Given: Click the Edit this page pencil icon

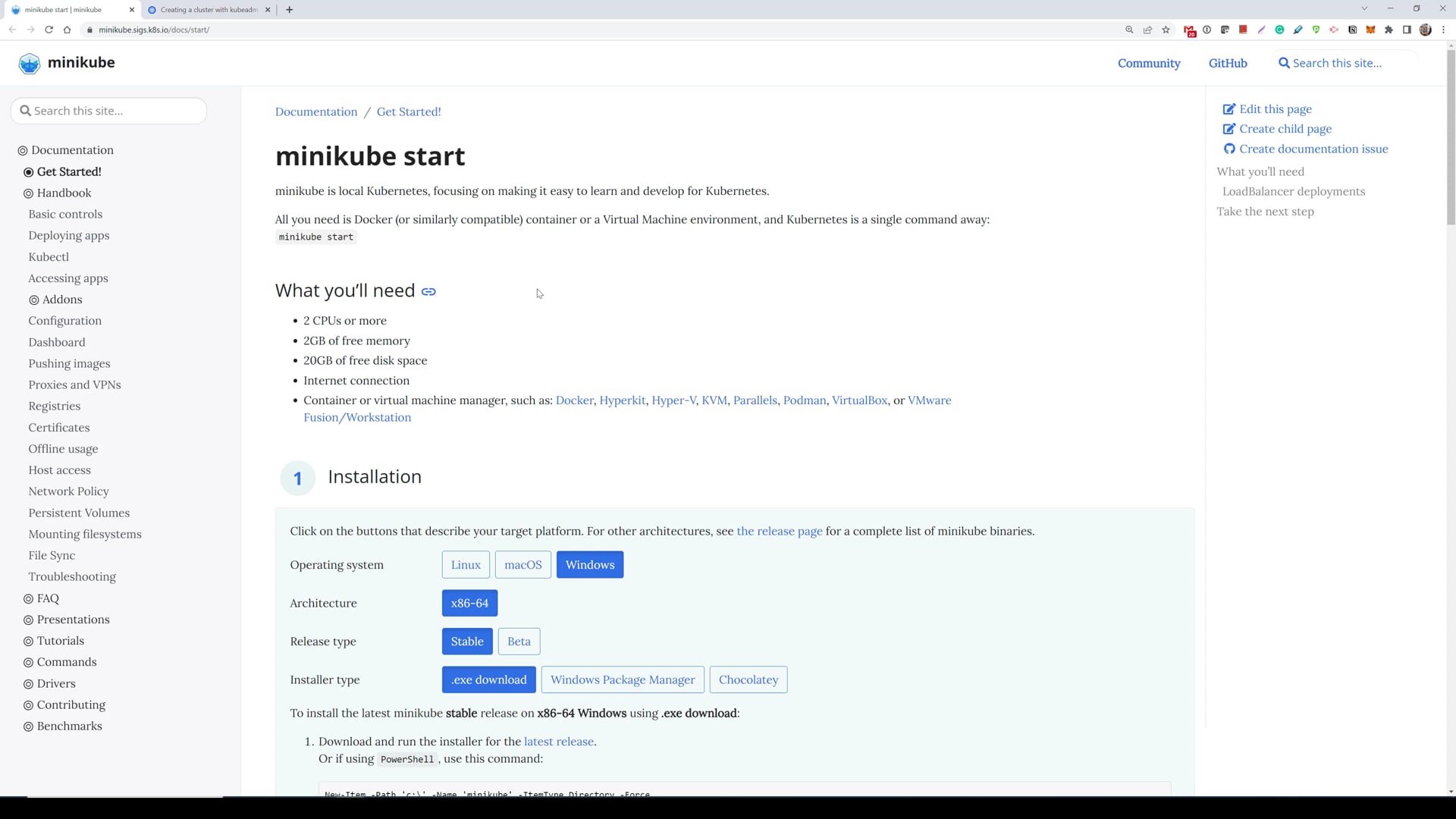Looking at the screenshot, I should [1228, 109].
